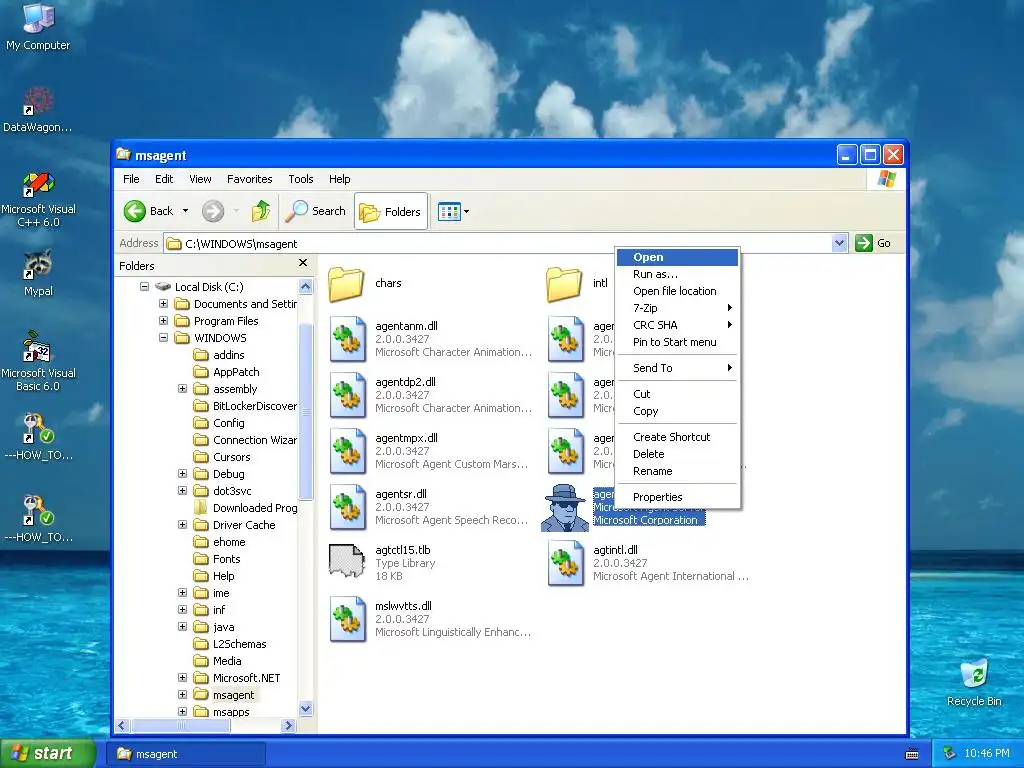Expand Program Files tree node

click(163, 321)
